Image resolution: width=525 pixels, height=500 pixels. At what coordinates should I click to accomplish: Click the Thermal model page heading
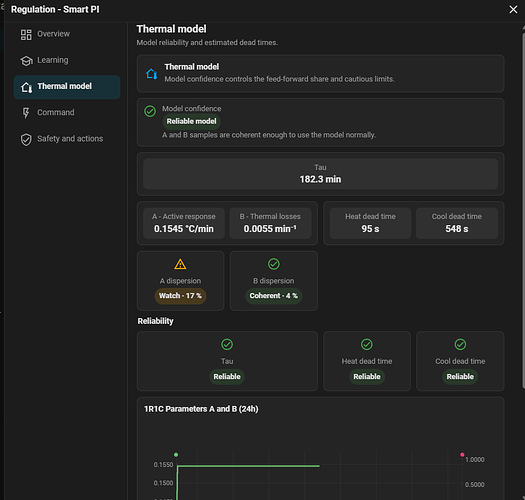point(171,29)
